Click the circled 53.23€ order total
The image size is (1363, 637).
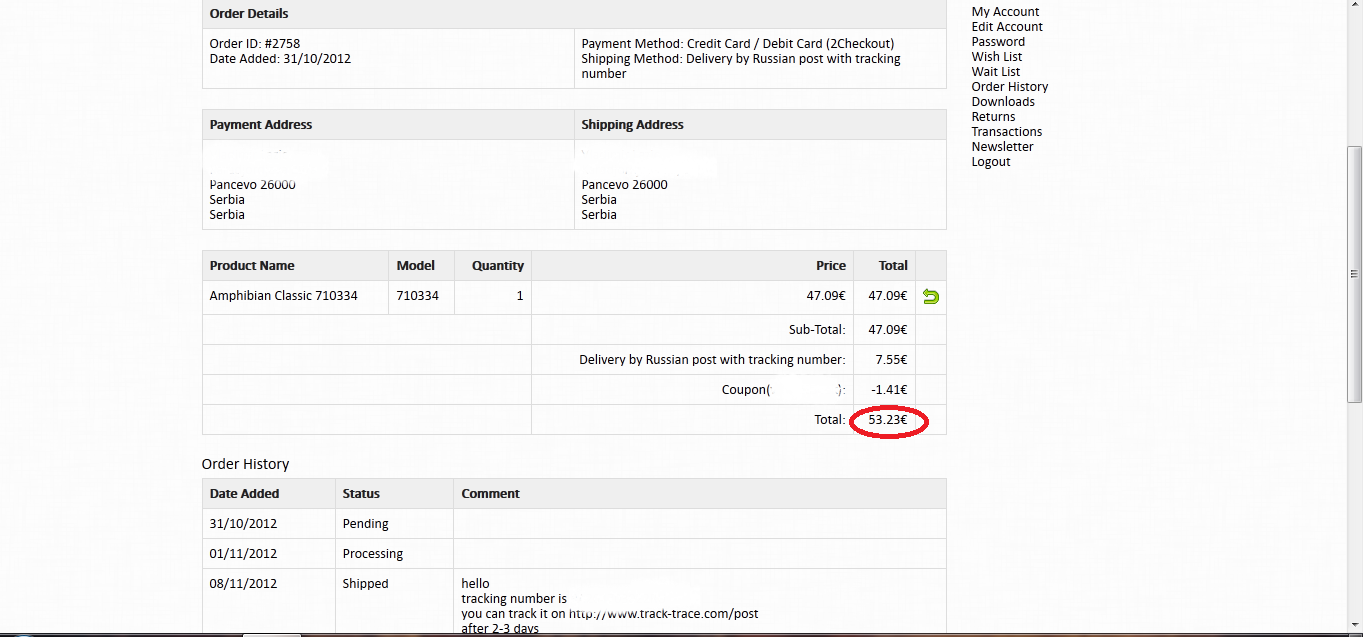pyautogui.click(x=888, y=421)
